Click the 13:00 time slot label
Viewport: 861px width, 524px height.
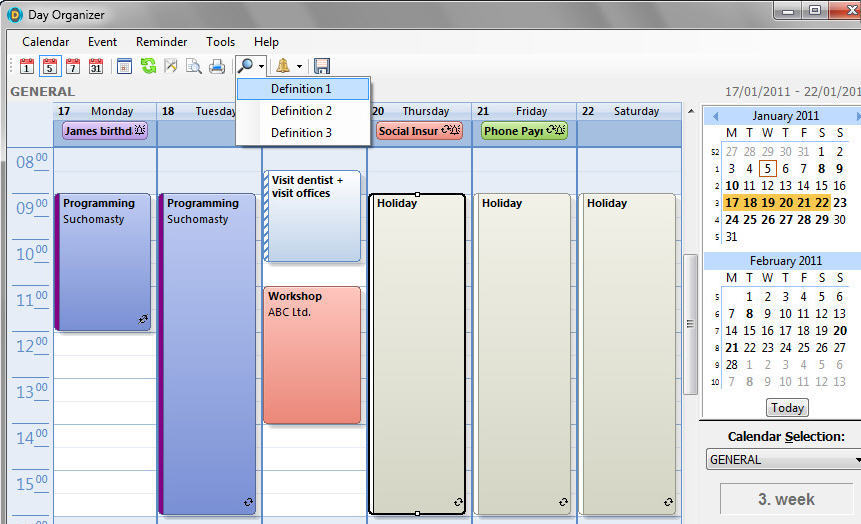pyautogui.click(x=31, y=392)
